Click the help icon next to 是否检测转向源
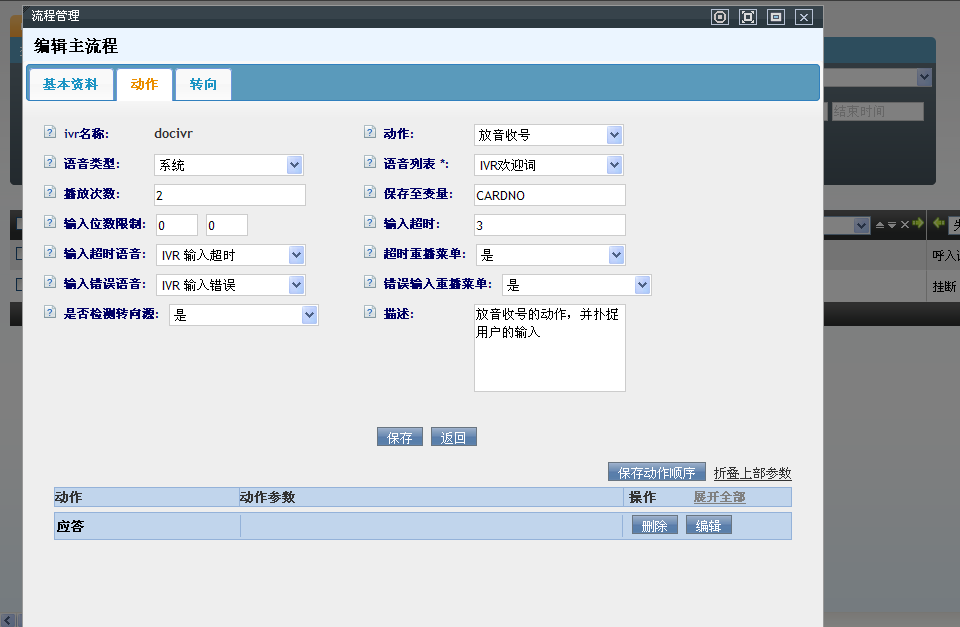 tap(50, 313)
